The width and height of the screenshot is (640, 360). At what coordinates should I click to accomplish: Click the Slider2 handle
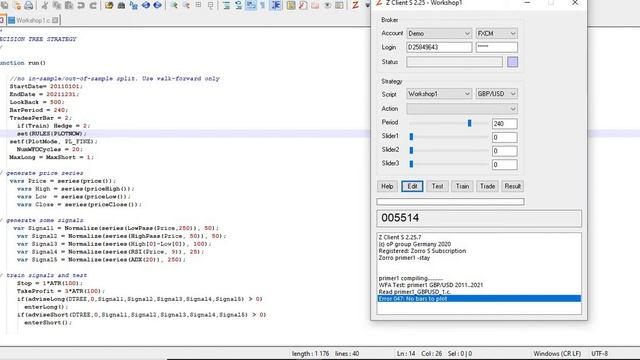(x=411, y=151)
